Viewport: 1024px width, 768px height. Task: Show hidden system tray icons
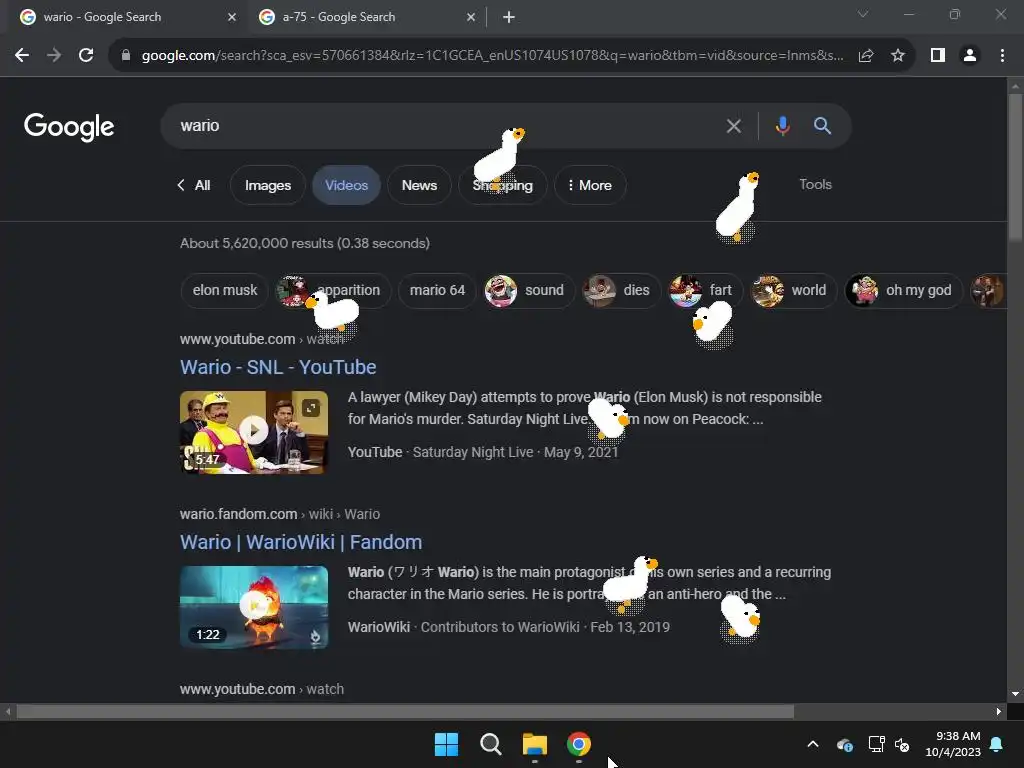(813, 744)
